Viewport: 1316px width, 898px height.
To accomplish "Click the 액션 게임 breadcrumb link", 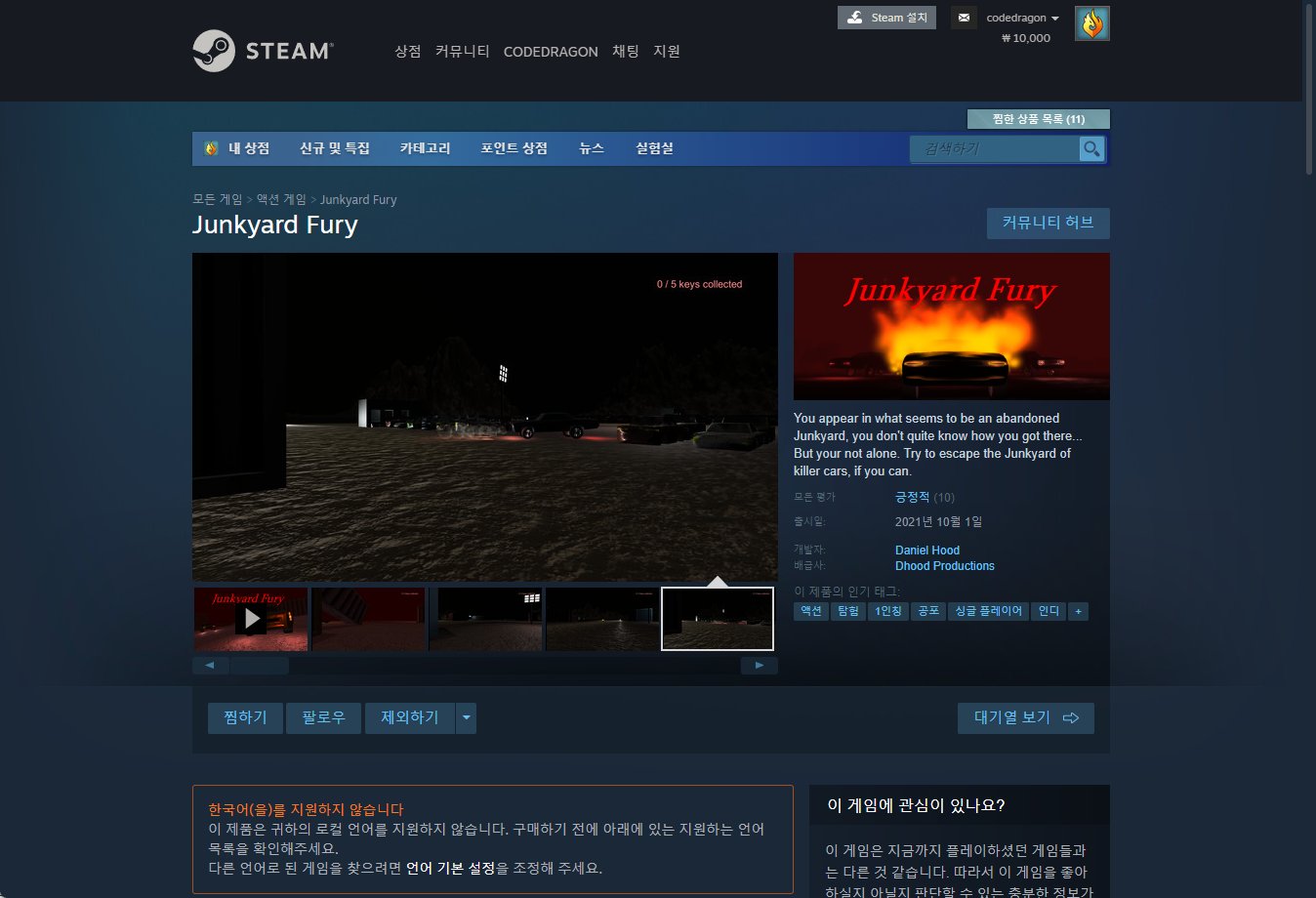I will tap(281, 199).
